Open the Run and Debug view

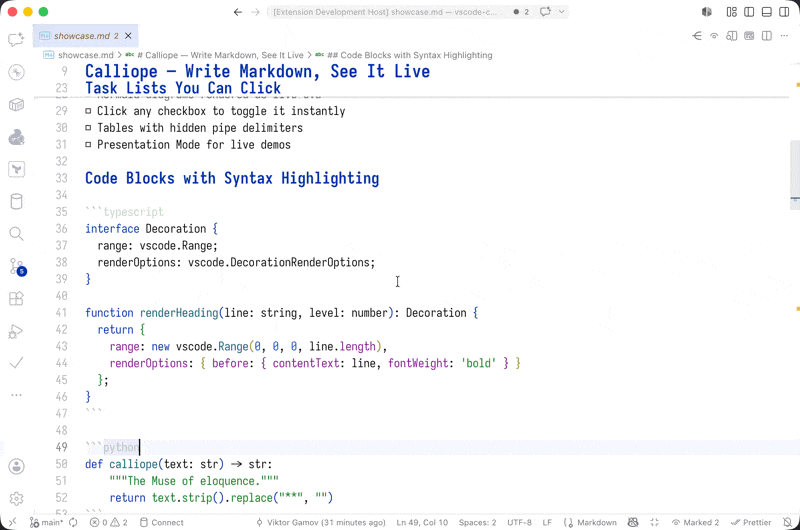pyautogui.click(x=16, y=331)
